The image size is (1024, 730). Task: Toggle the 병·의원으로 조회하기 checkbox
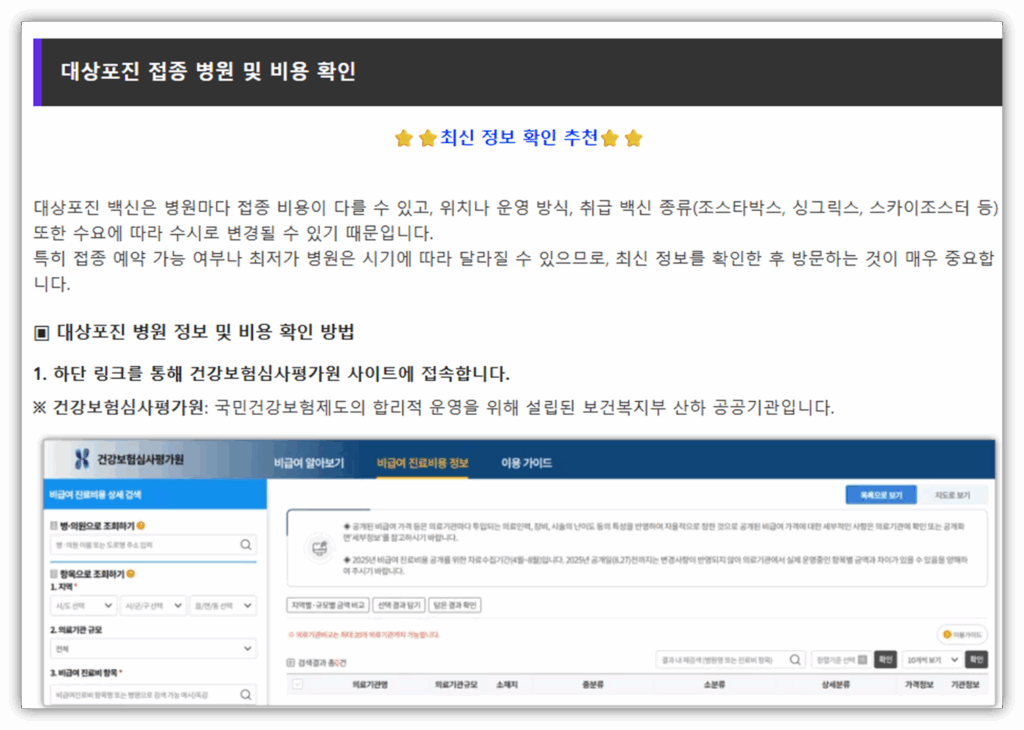tap(54, 526)
